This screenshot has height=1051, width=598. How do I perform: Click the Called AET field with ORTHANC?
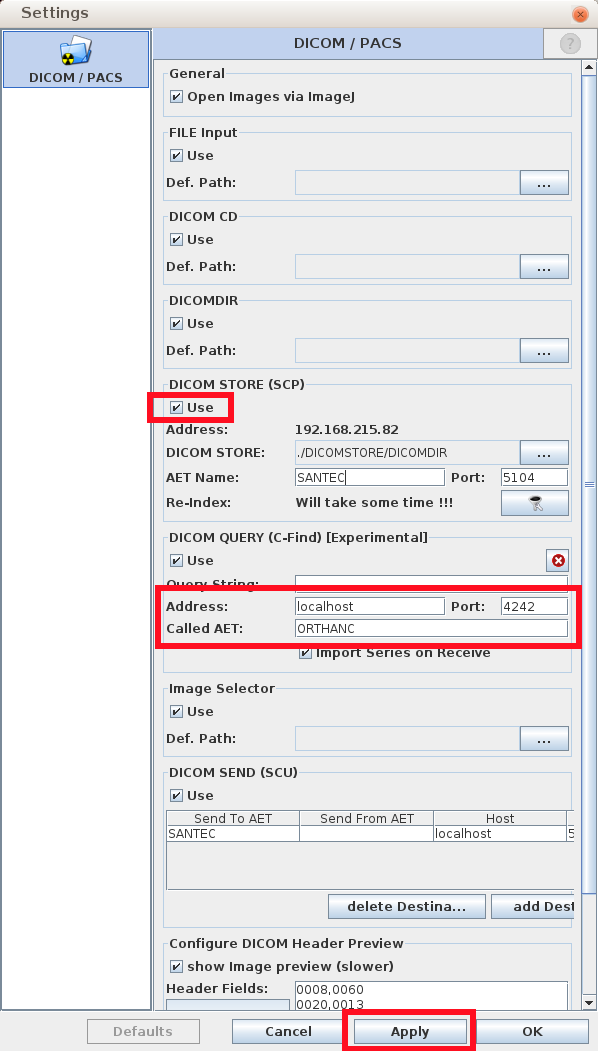tap(431, 629)
